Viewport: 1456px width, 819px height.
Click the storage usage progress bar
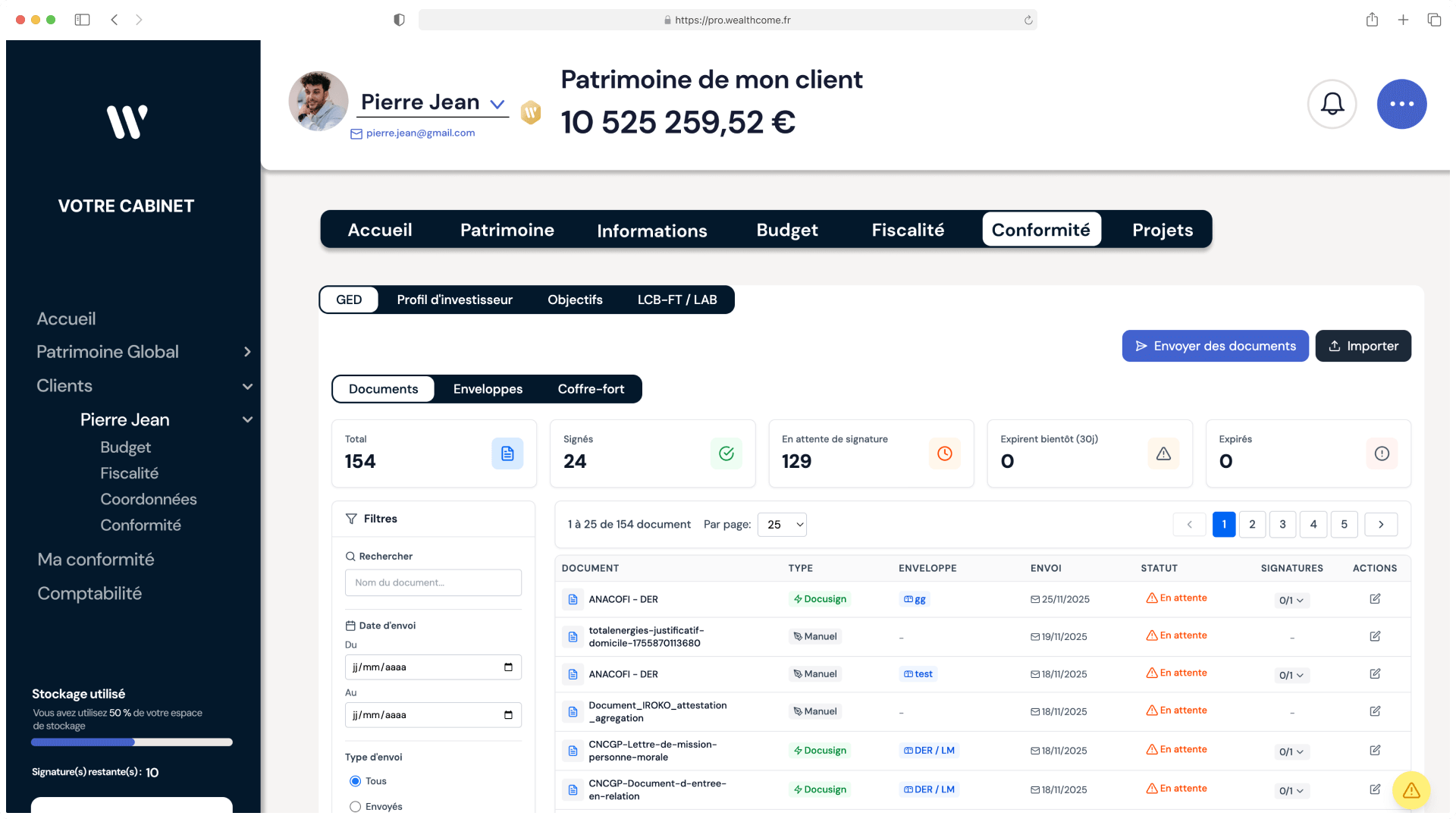pos(130,742)
